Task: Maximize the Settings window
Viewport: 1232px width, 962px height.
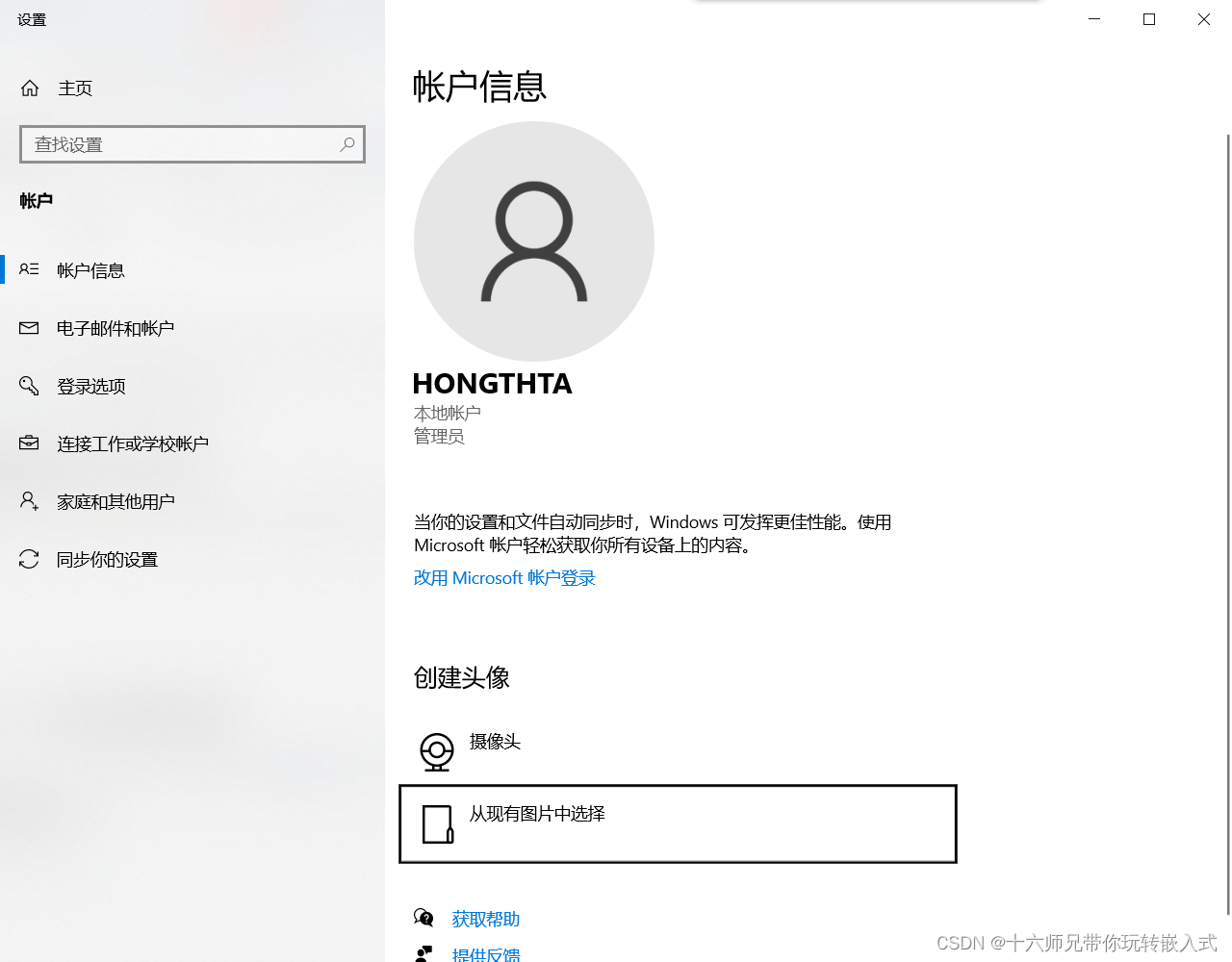Action: [x=1149, y=19]
